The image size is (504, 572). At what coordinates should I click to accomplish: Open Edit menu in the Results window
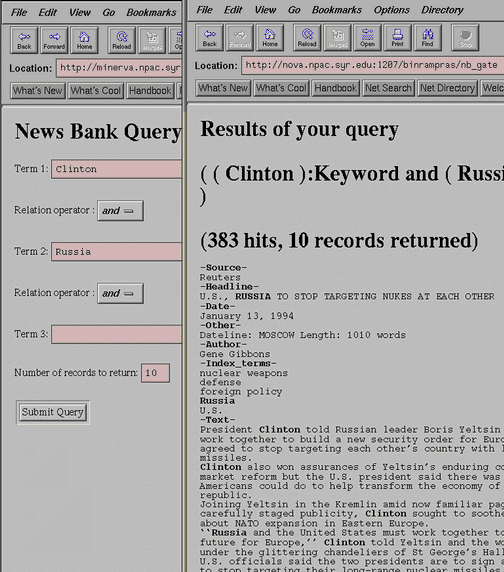(233, 10)
